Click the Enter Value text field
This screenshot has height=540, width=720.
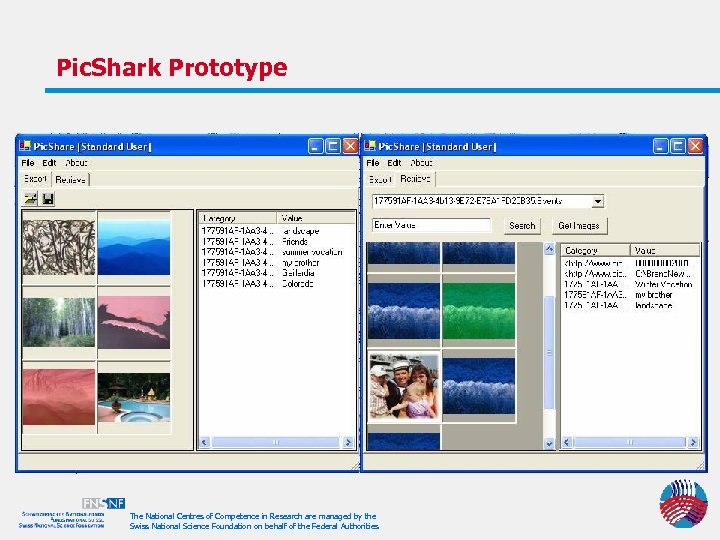(431, 225)
